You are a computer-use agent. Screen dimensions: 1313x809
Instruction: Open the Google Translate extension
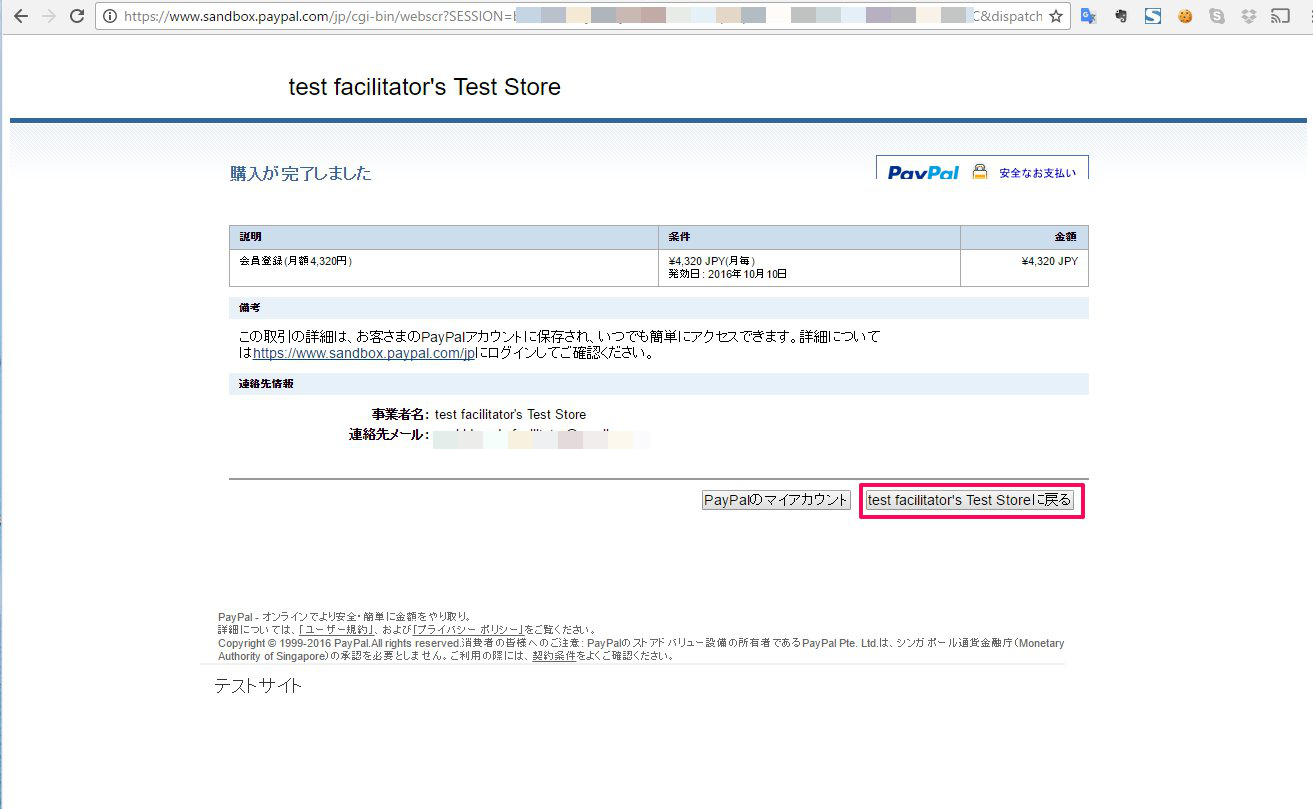coord(1088,15)
